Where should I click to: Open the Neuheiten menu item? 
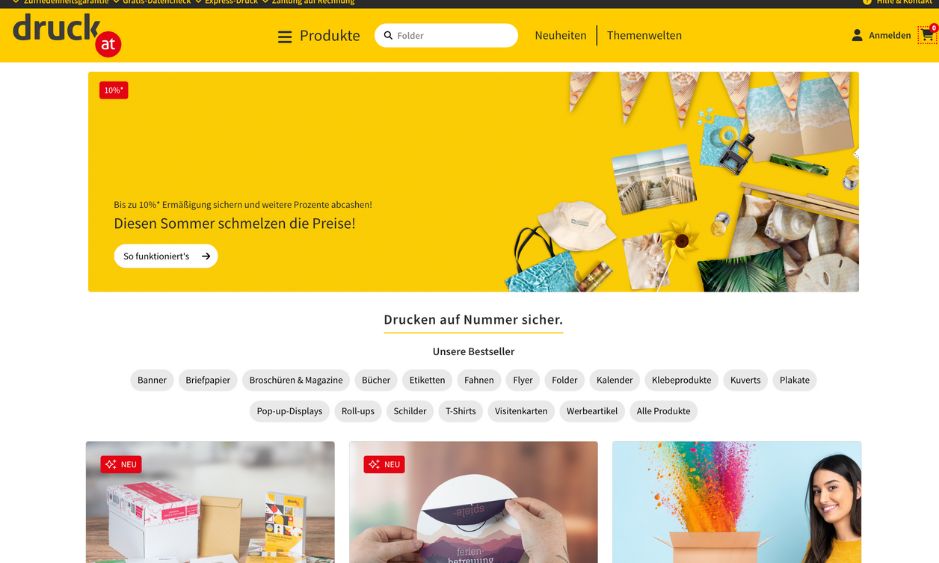(561, 35)
